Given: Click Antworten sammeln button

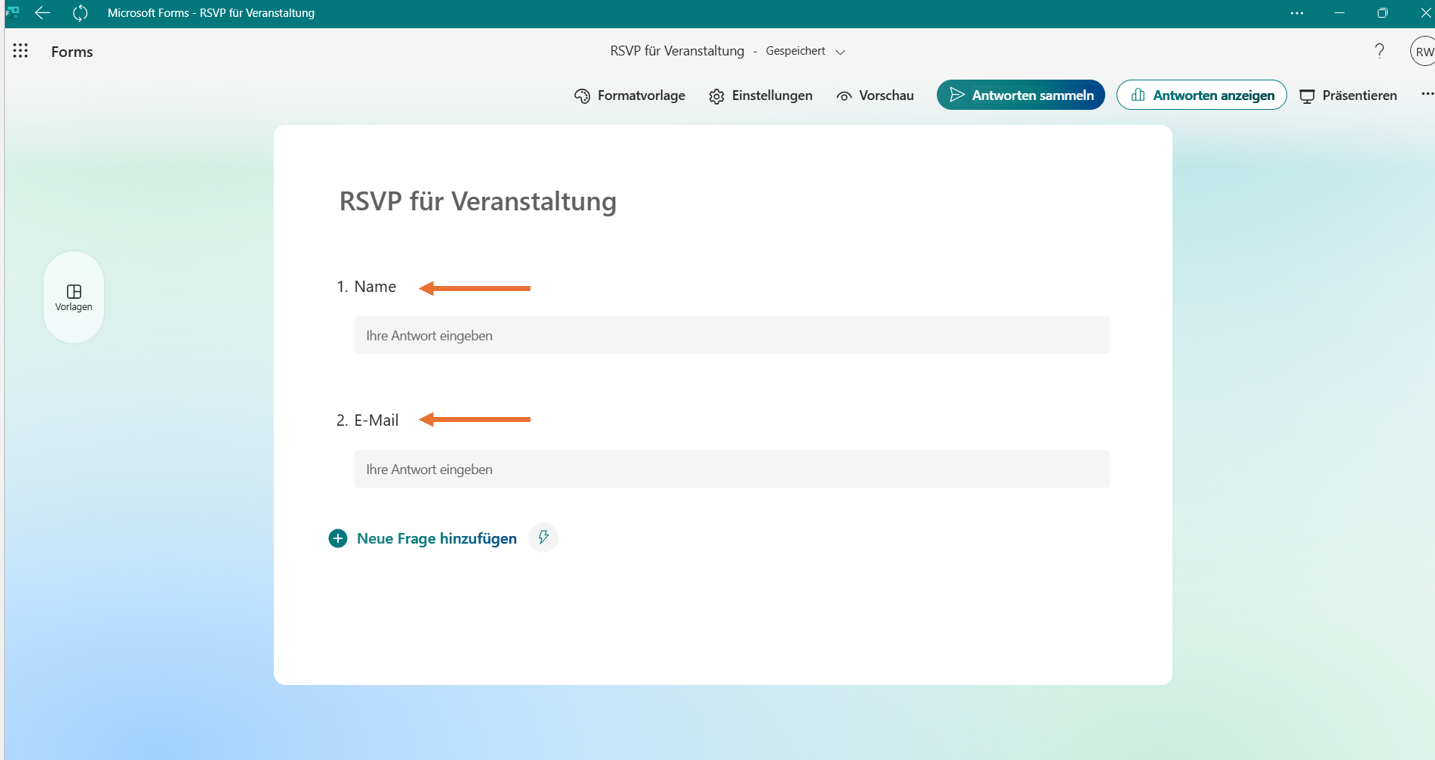Looking at the screenshot, I should 1021,95.
